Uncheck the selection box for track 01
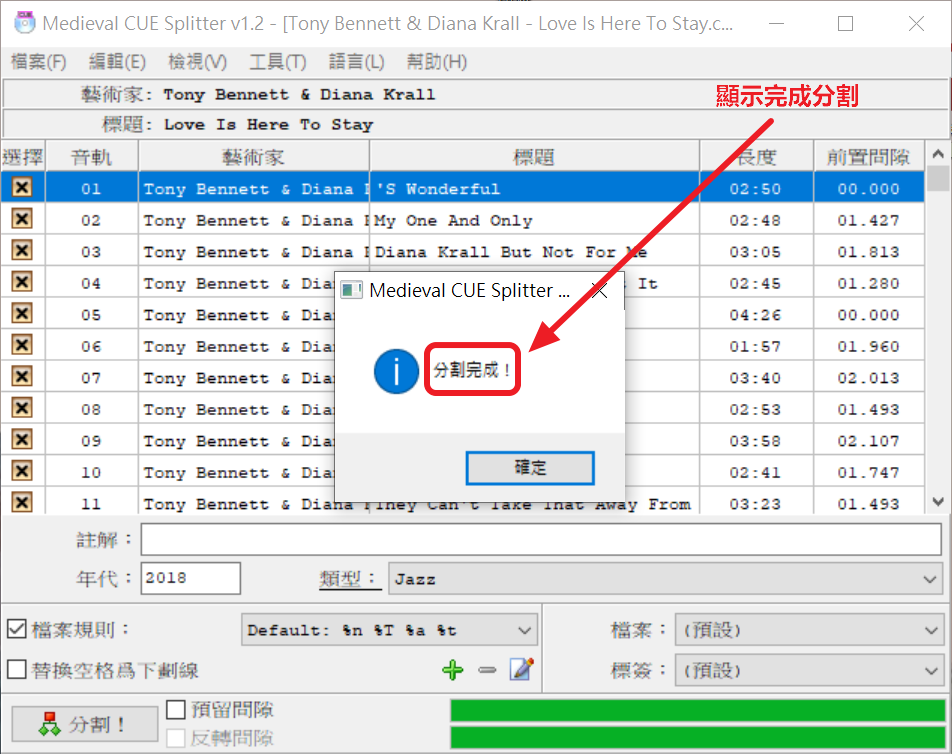 point(22,187)
